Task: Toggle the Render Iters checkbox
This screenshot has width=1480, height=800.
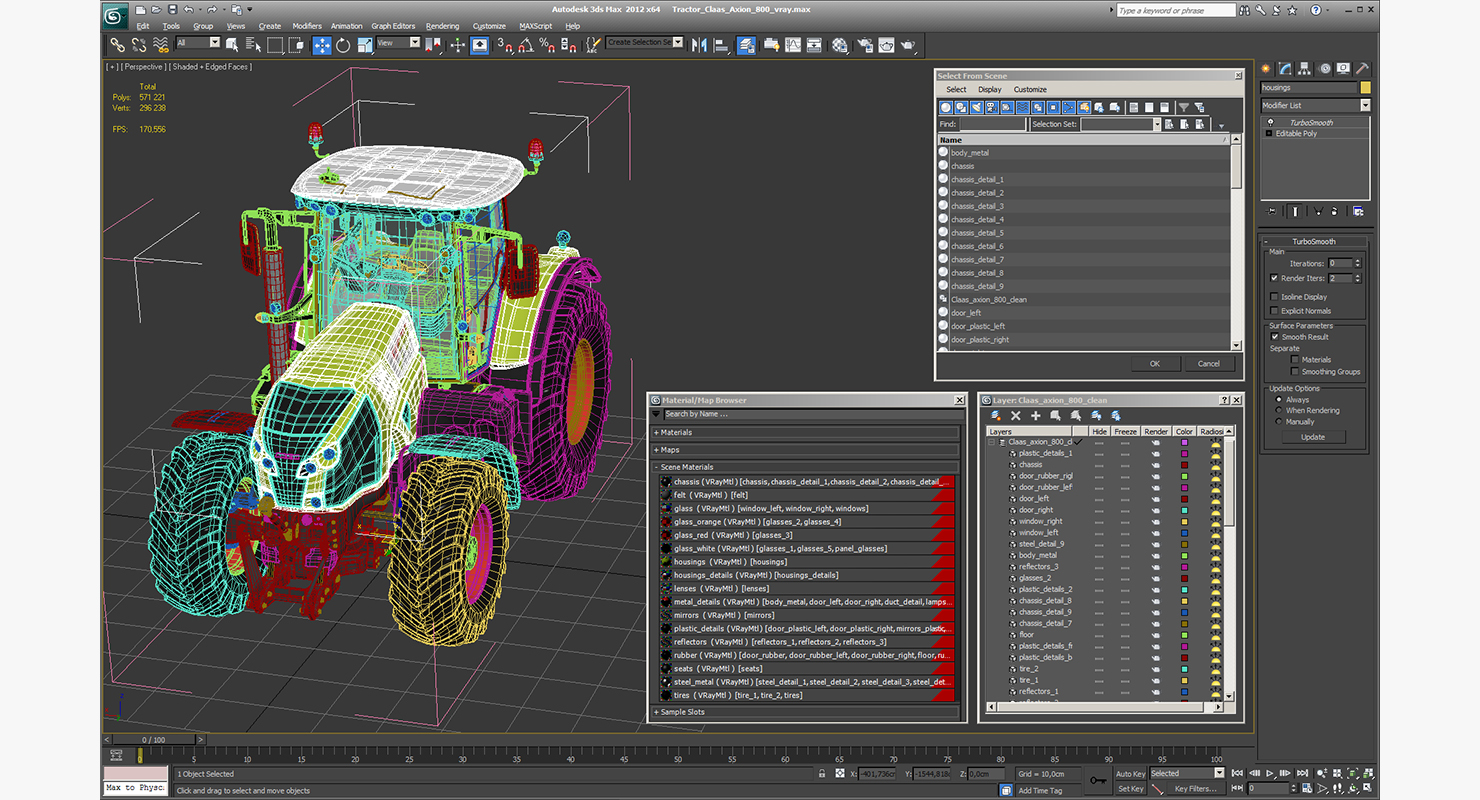Action: pos(1274,278)
